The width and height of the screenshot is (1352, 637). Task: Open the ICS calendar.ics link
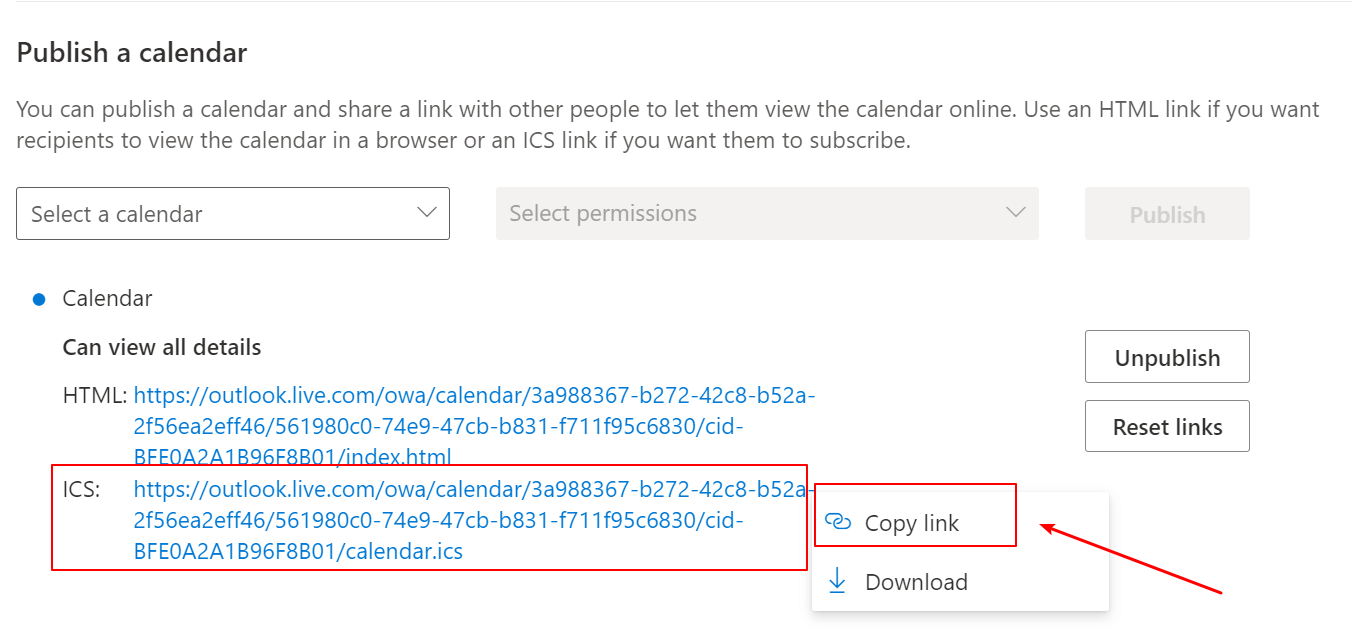[474, 520]
